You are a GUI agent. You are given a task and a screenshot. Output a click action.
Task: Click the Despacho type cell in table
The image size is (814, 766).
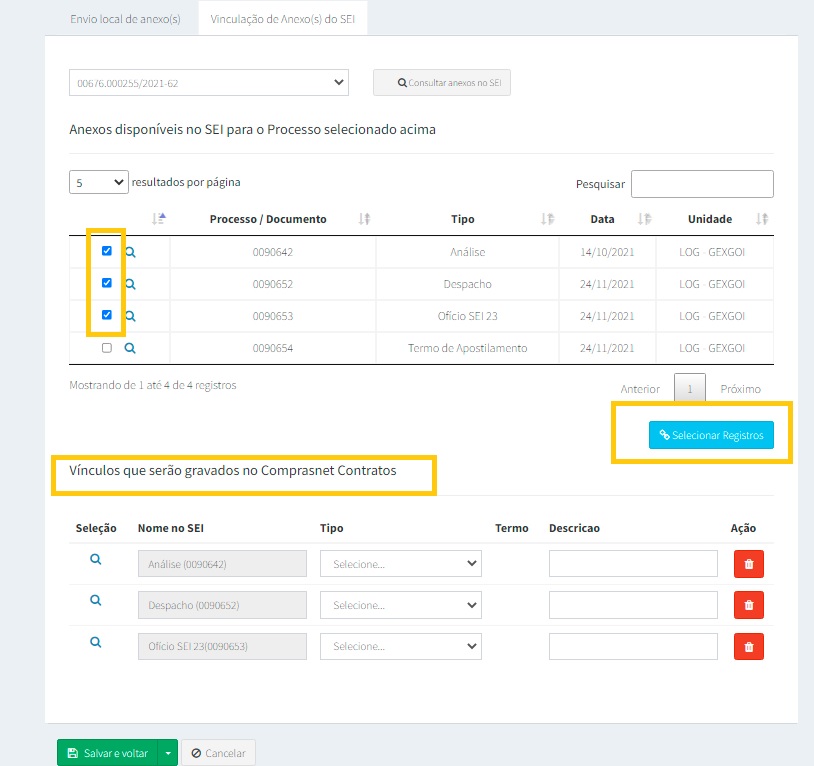(467, 284)
